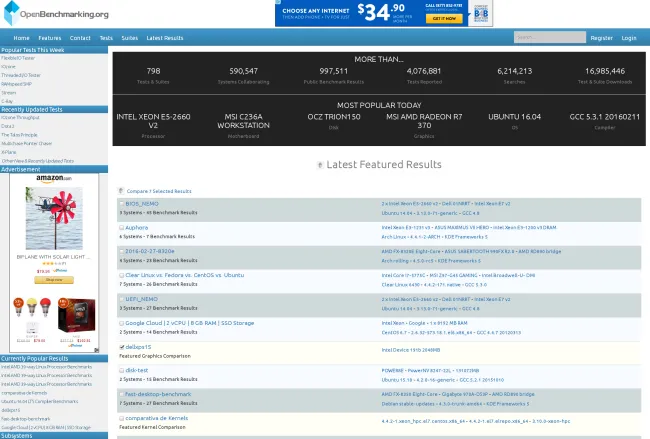The width and height of the screenshot is (650, 439).
Task: Open the Home menu item
Action: point(21,38)
